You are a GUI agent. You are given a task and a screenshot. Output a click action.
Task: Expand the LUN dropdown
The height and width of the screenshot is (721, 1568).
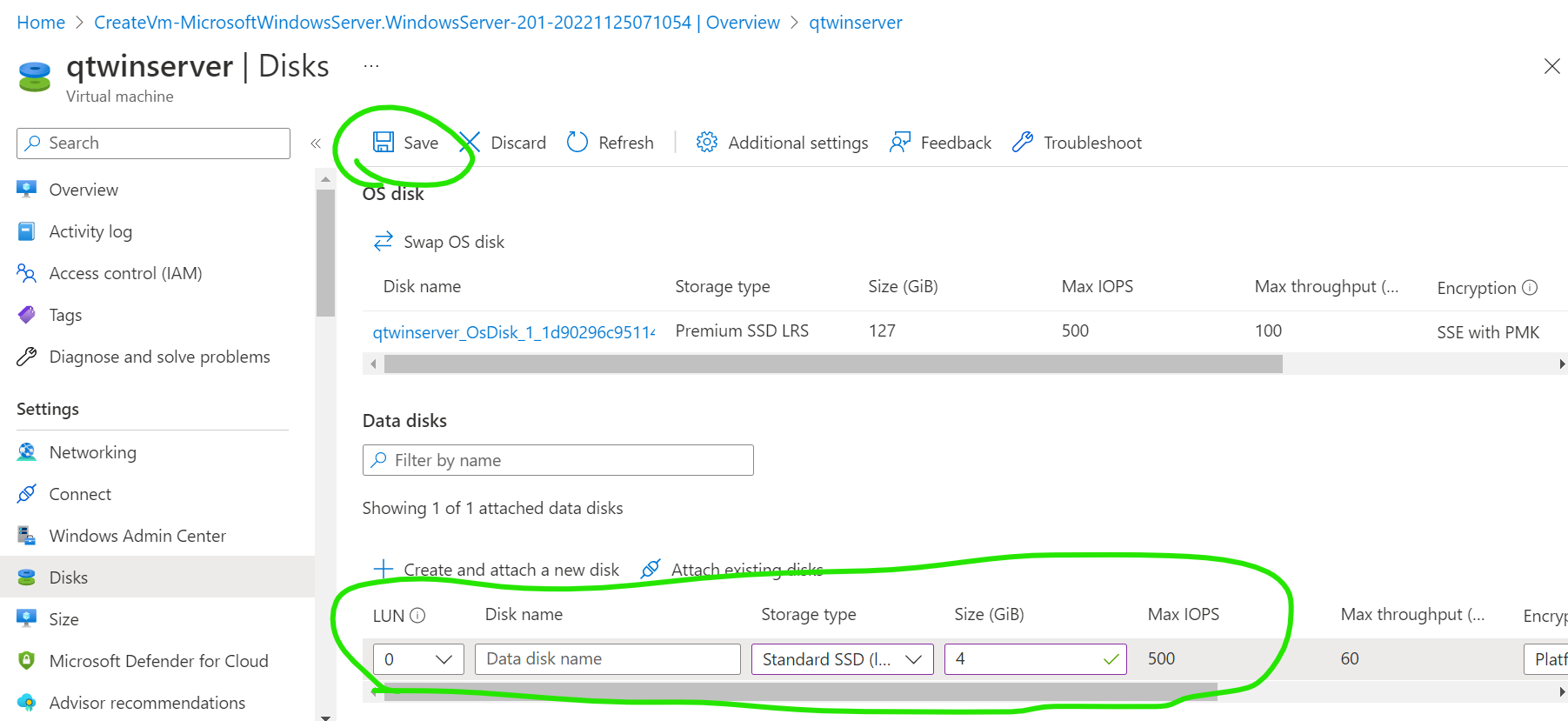click(x=418, y=659)
